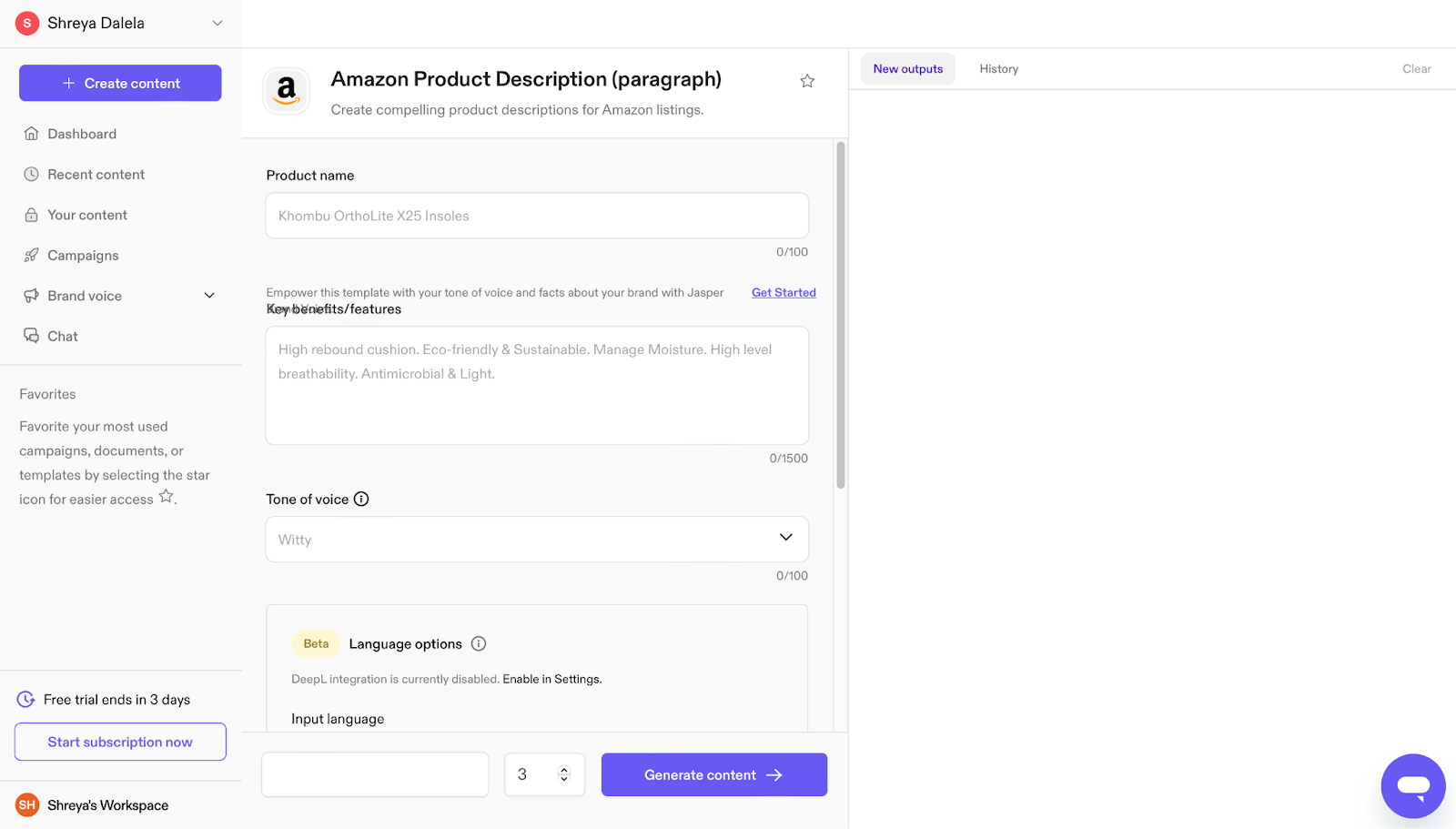Focus the Key benefits/features textarea
The height and width of the screenshot is (829, 1456).
(537, 386)
